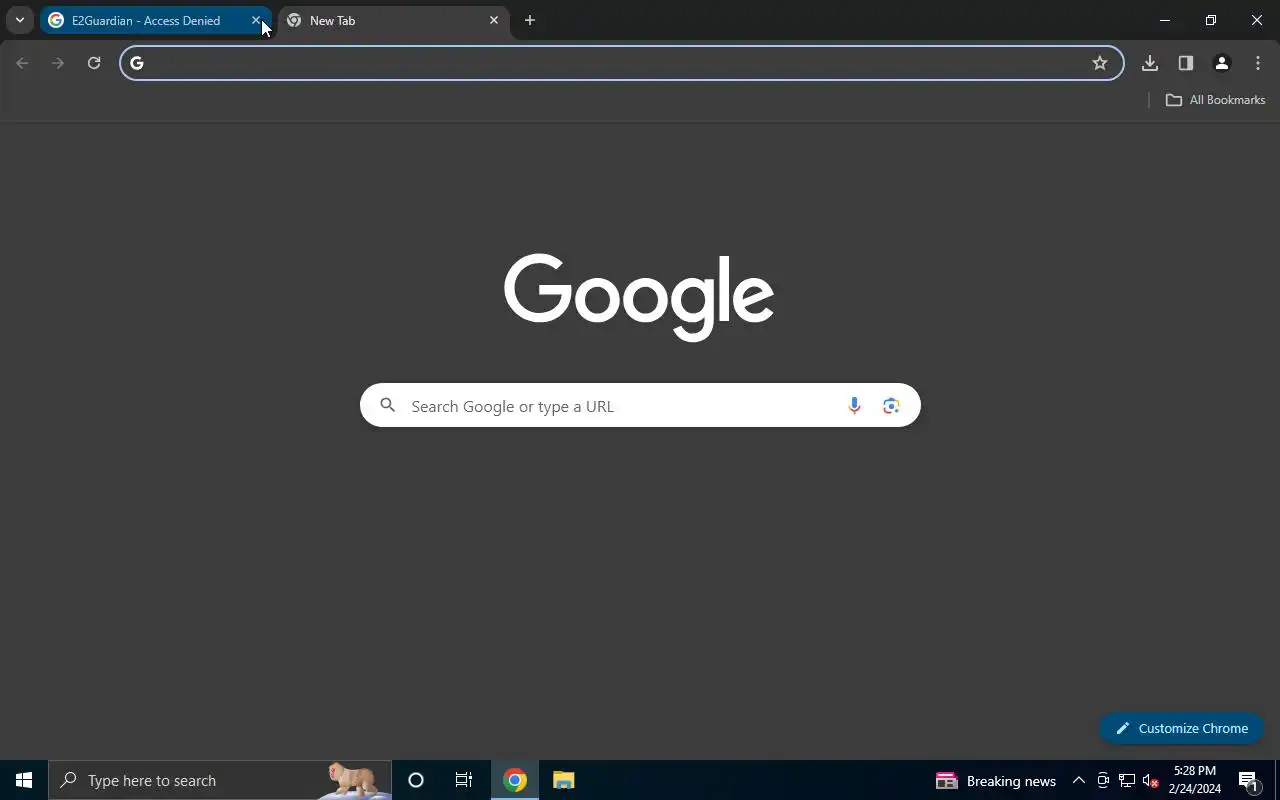Click the Google logo on the page
Screen dimensions: 1280x800
tap(639, 297)
